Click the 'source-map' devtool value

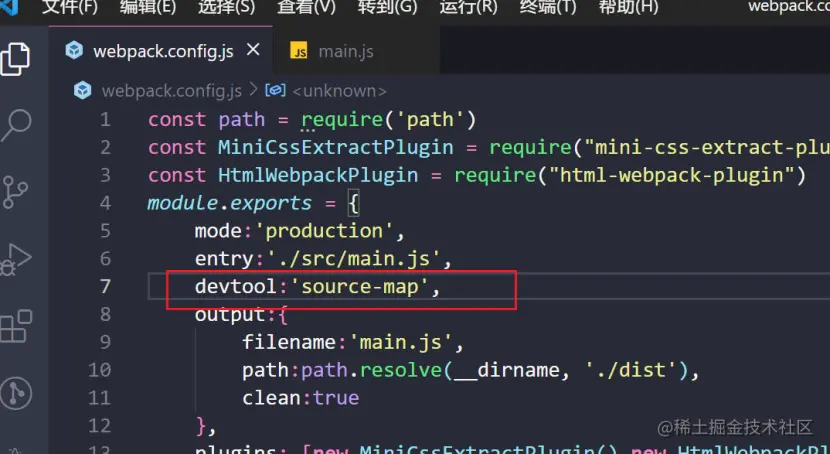tap(360, 287)
